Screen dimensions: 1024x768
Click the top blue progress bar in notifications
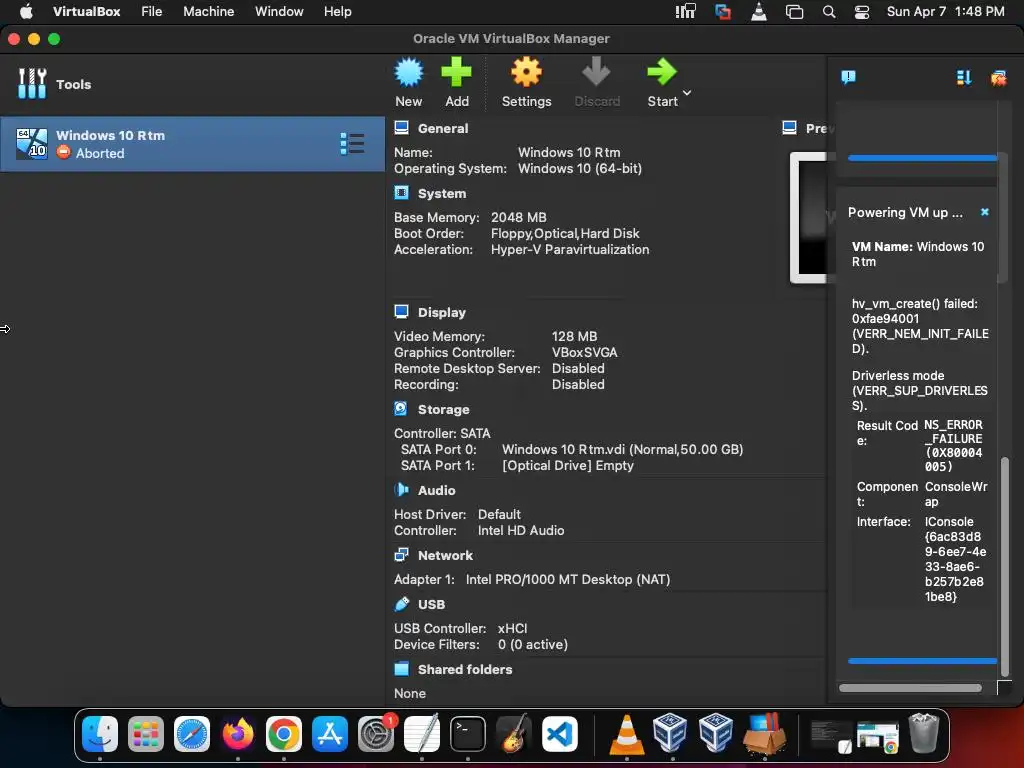click(922, 158)
